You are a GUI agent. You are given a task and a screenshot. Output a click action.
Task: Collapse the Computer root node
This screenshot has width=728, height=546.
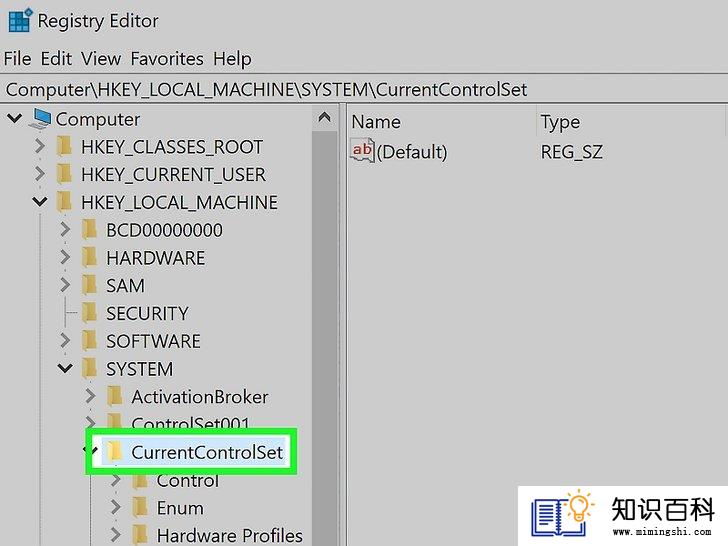click(x=15, y=119)
